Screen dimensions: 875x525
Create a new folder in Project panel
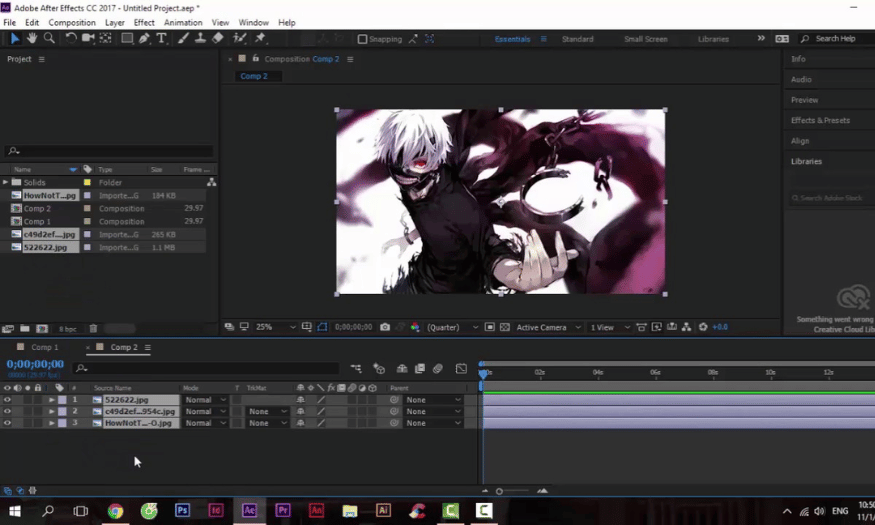(x=25, y=329)
